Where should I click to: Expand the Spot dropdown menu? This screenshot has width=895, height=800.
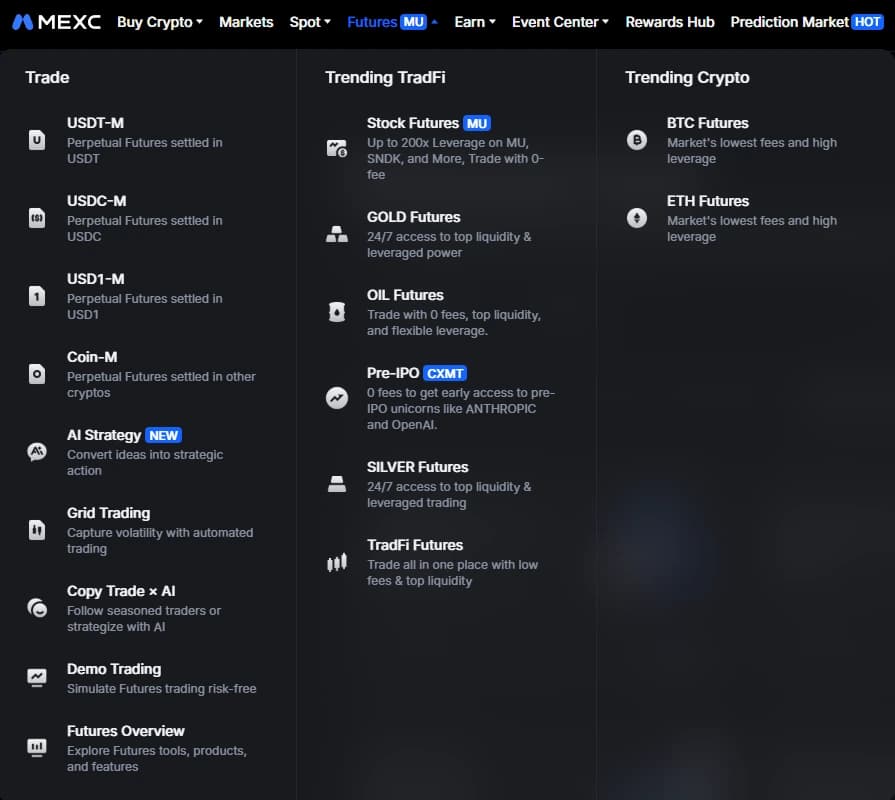click(x=310, y=22)
